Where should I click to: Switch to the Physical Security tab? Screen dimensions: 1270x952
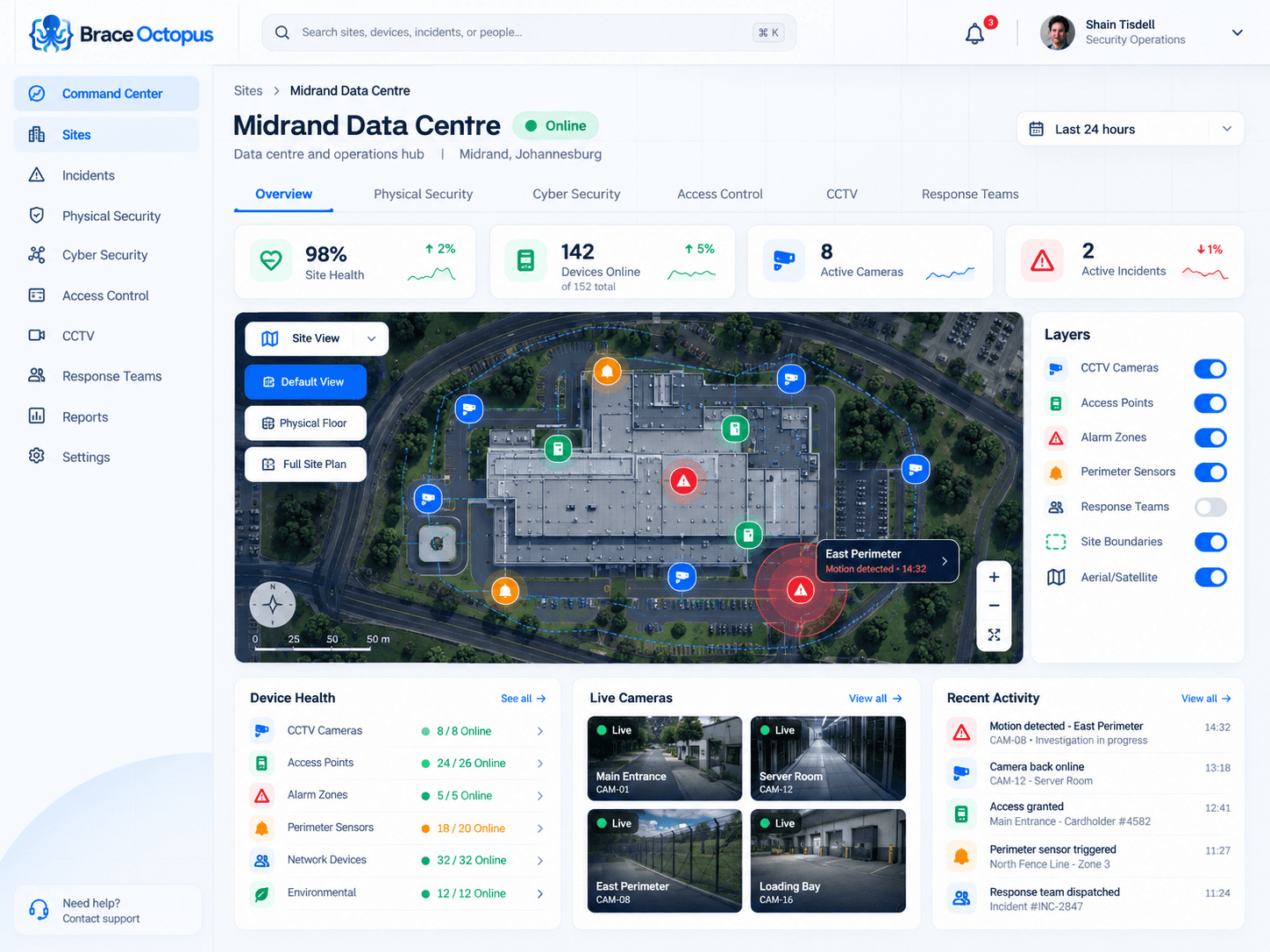(x=423, y=194)
